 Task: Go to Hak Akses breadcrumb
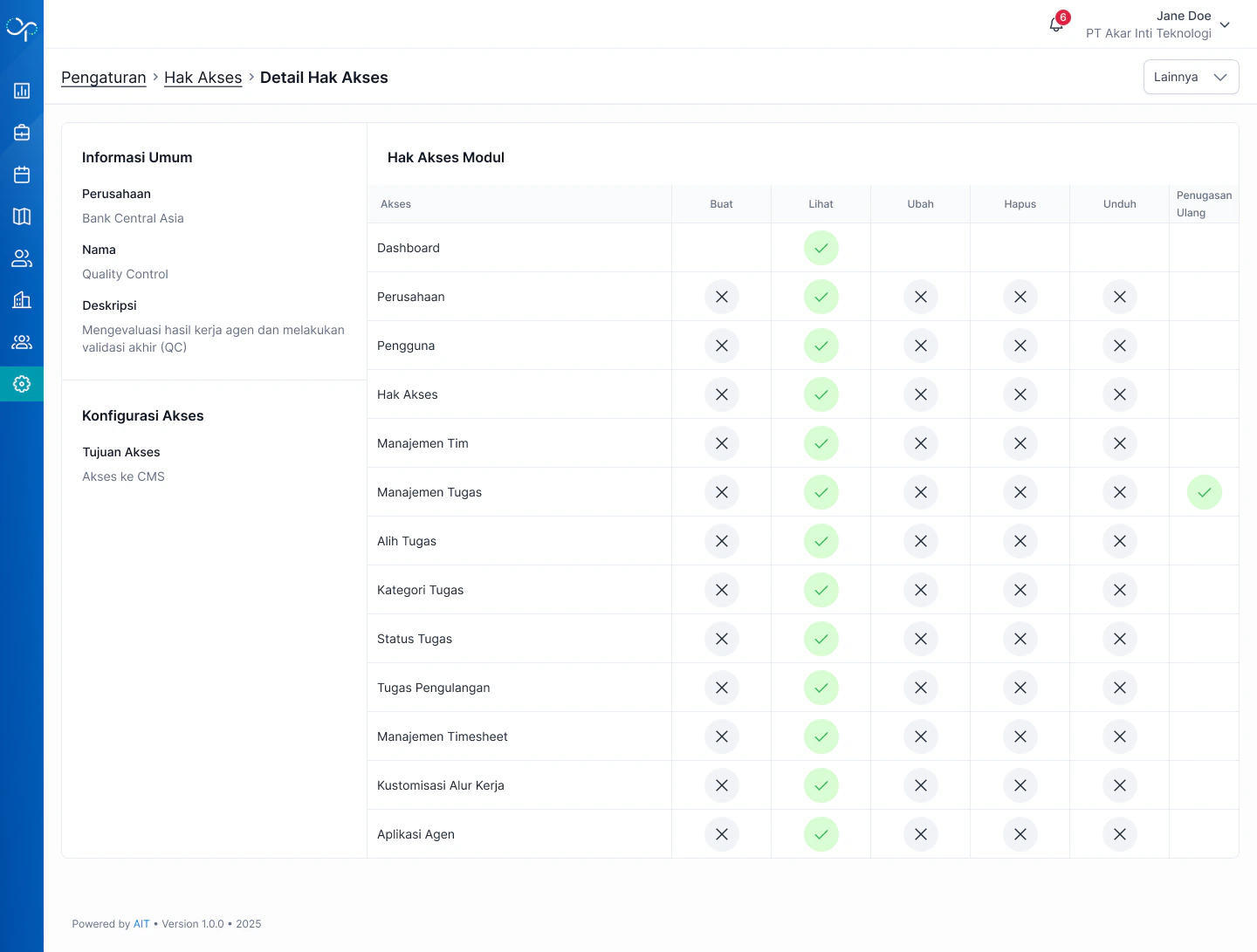203,78
